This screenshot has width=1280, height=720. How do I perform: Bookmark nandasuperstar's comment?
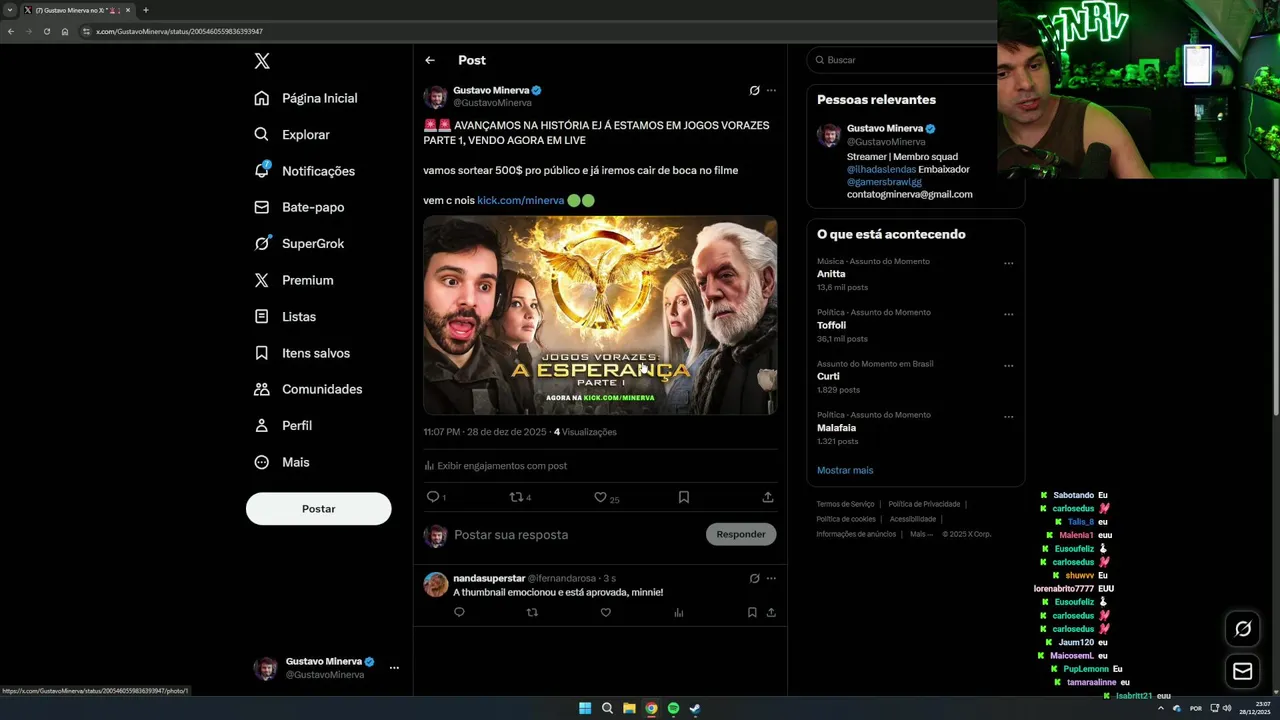752,612
